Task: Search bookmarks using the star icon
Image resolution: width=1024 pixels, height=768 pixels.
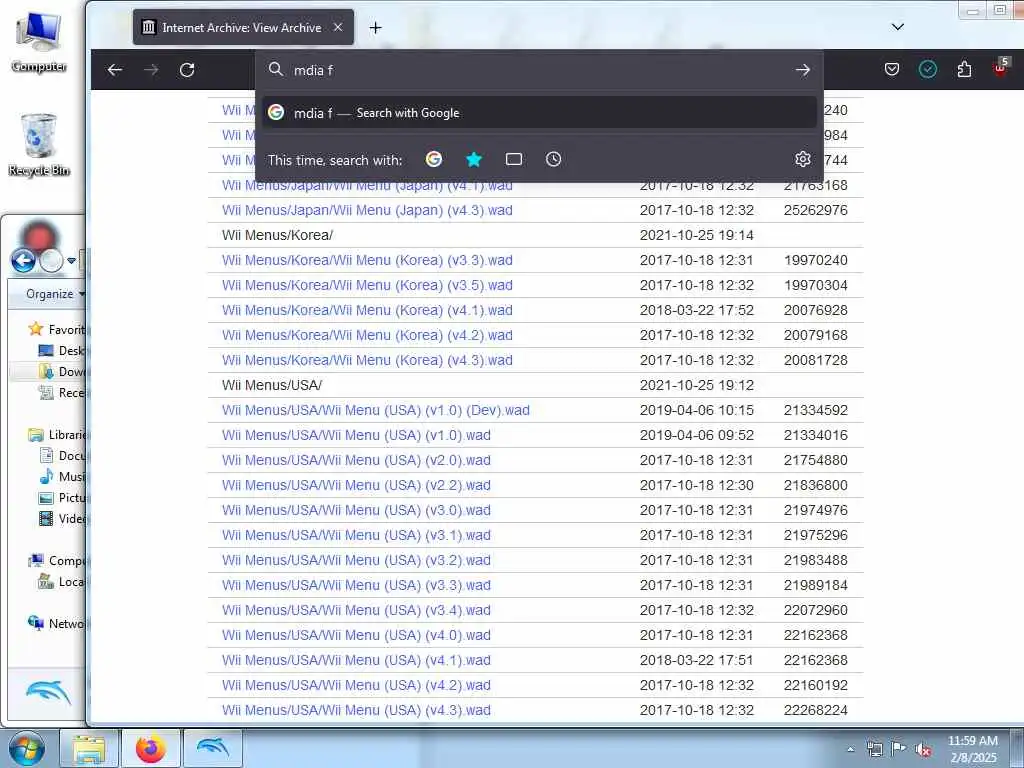Action: coord(474,159)
